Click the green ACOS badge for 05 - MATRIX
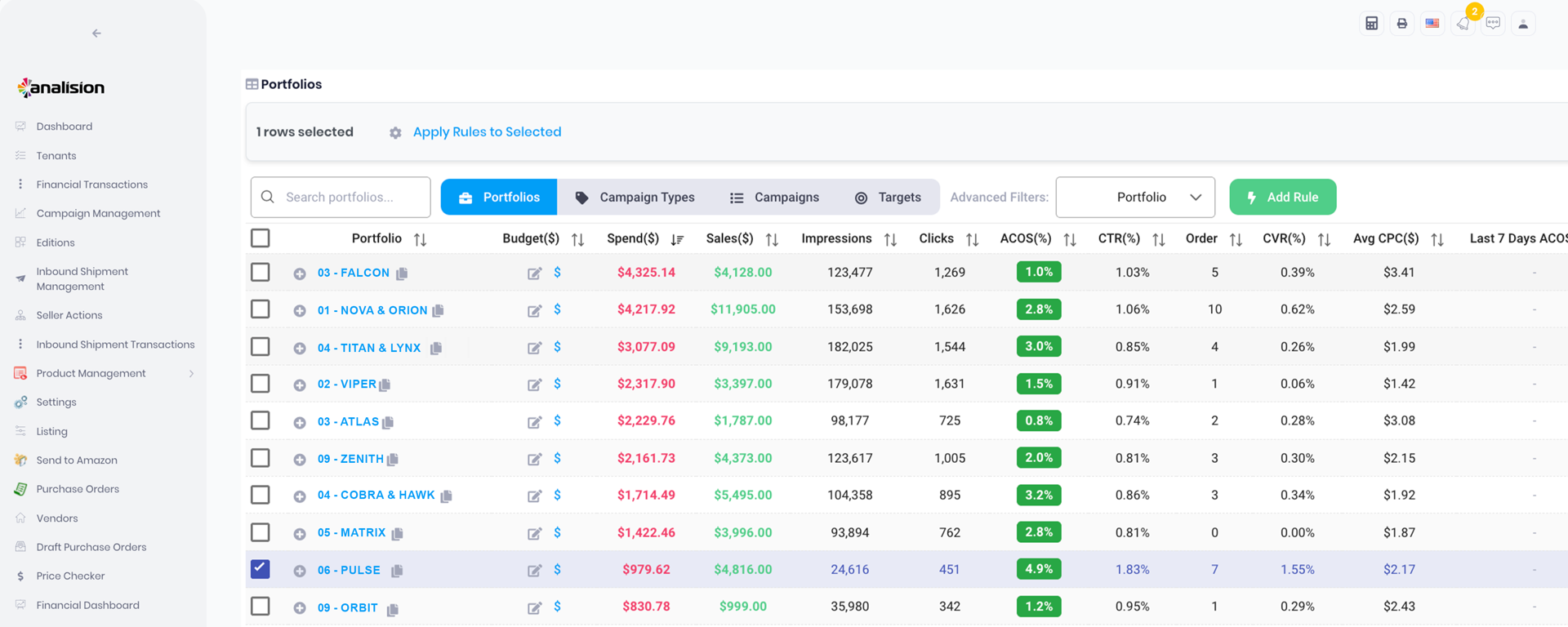Image resolution: width=1568 pixels, height=627 pixels. pyautogui.click(x=1038, y=532)
